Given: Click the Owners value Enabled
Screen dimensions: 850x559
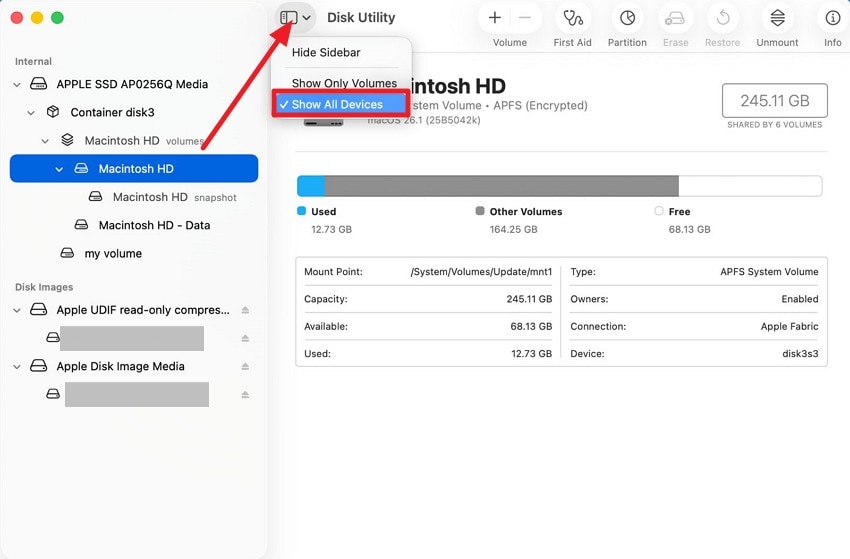Looking at the screenshot, I should point(800,299).
